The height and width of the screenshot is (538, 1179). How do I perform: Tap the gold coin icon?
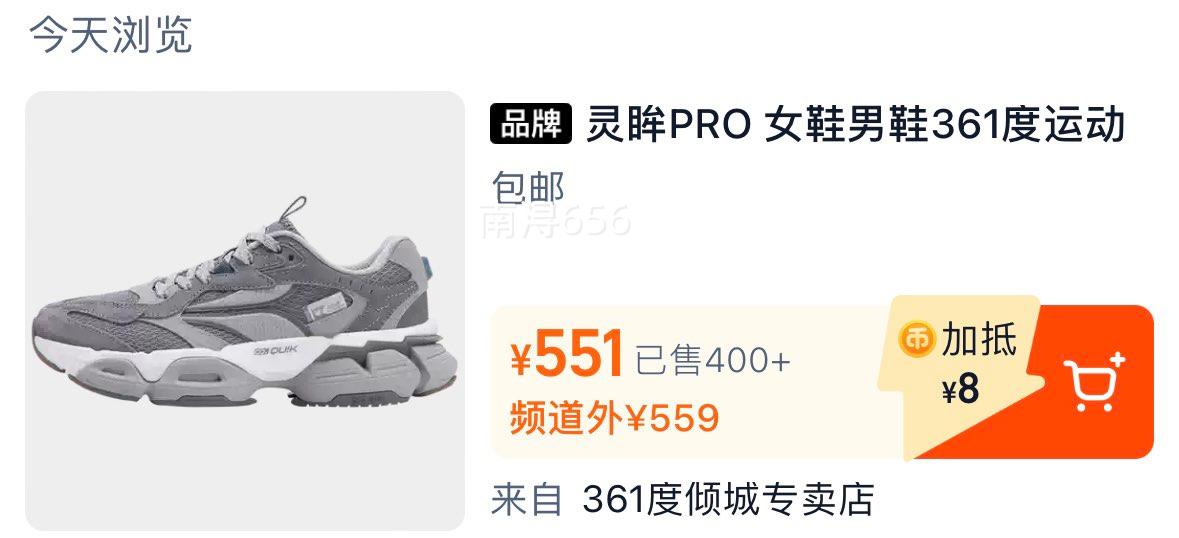tap(917, 340)
